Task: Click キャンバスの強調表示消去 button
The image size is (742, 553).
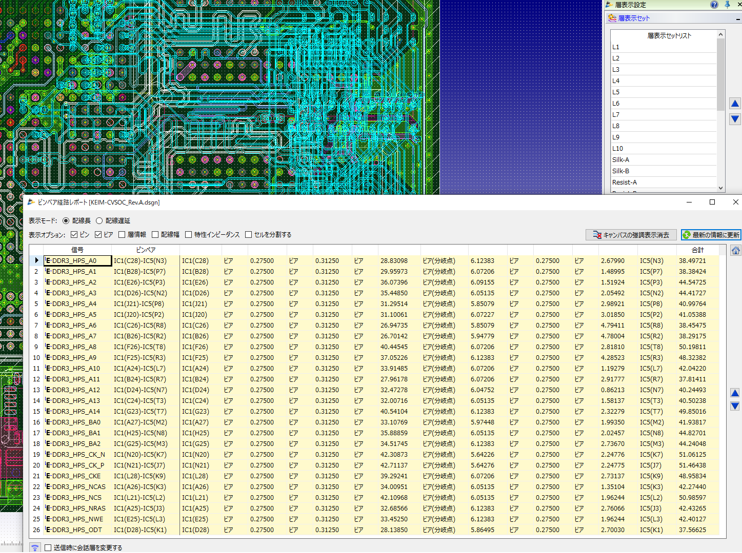Action: click(x=630, y=235)
